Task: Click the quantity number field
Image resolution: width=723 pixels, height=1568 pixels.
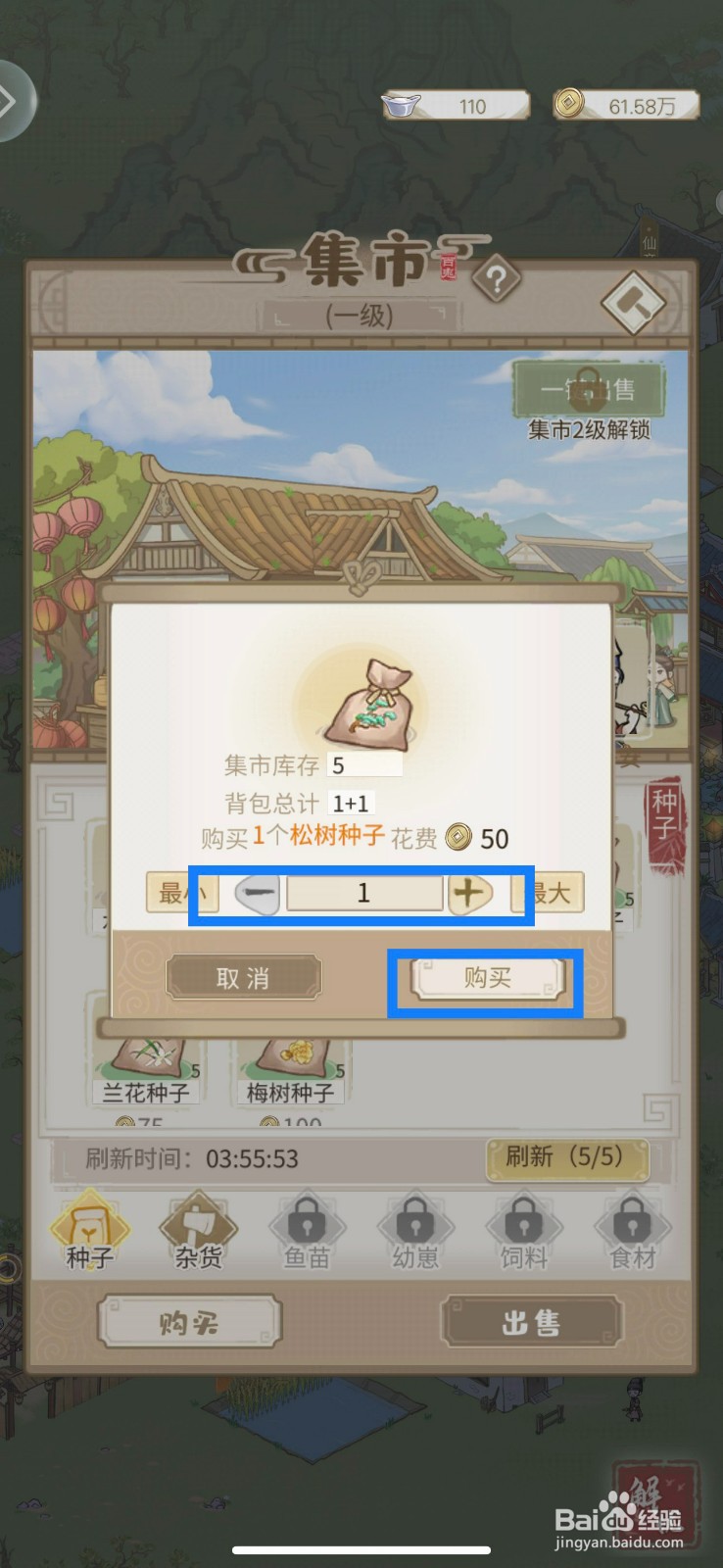Action: 363,893
